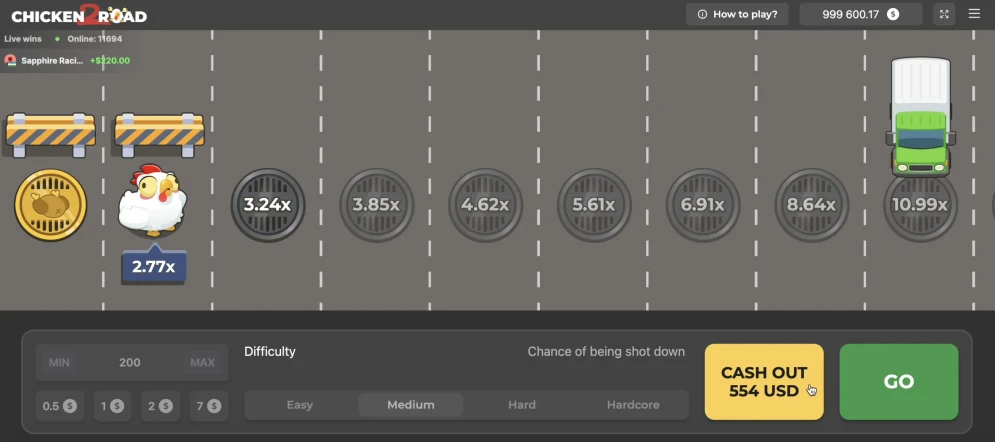
Task: Click the Chicken Road logo
Action: (x=79, y=15)
